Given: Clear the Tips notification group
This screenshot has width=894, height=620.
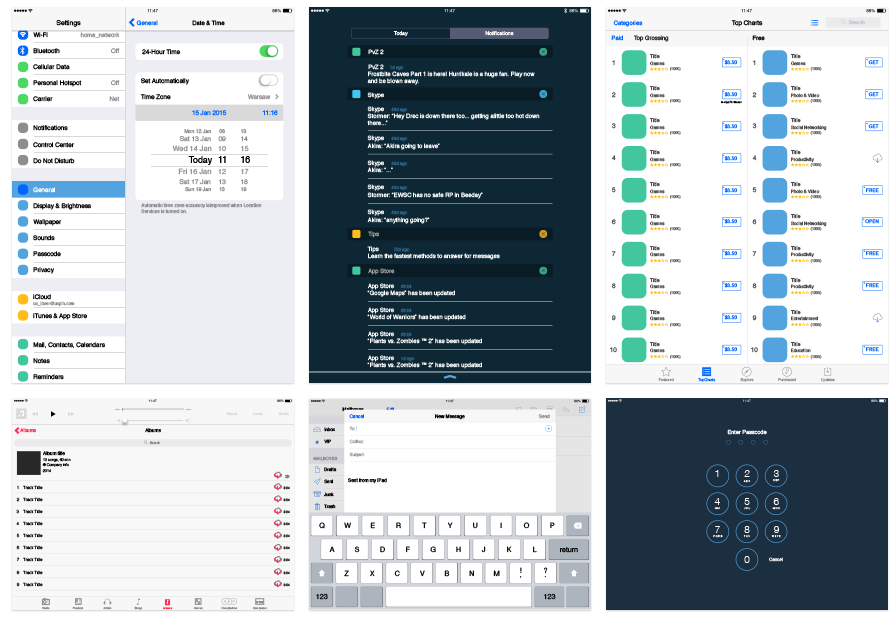Looking at the screenshot, I should tap(543, 234).
